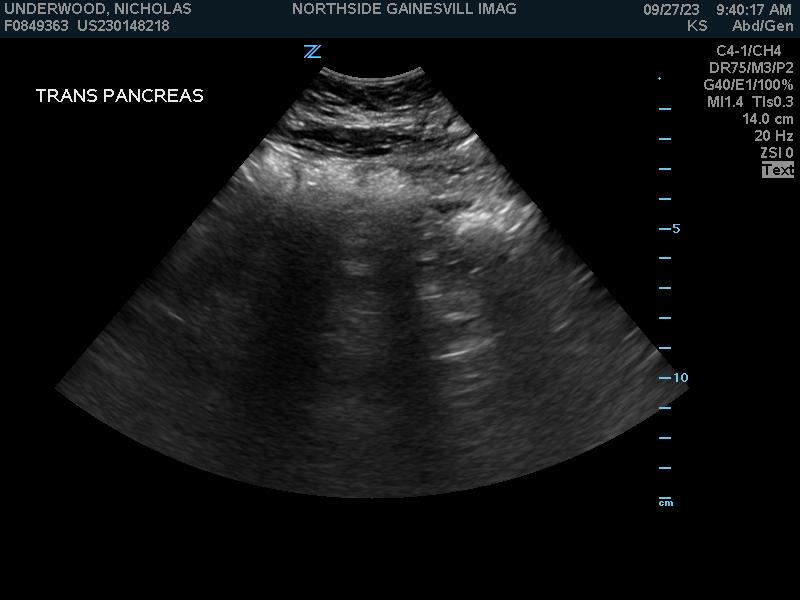Select the Abd/Gen preset label
The height and width of the screenshot is (600, 800).
(762, 26)
